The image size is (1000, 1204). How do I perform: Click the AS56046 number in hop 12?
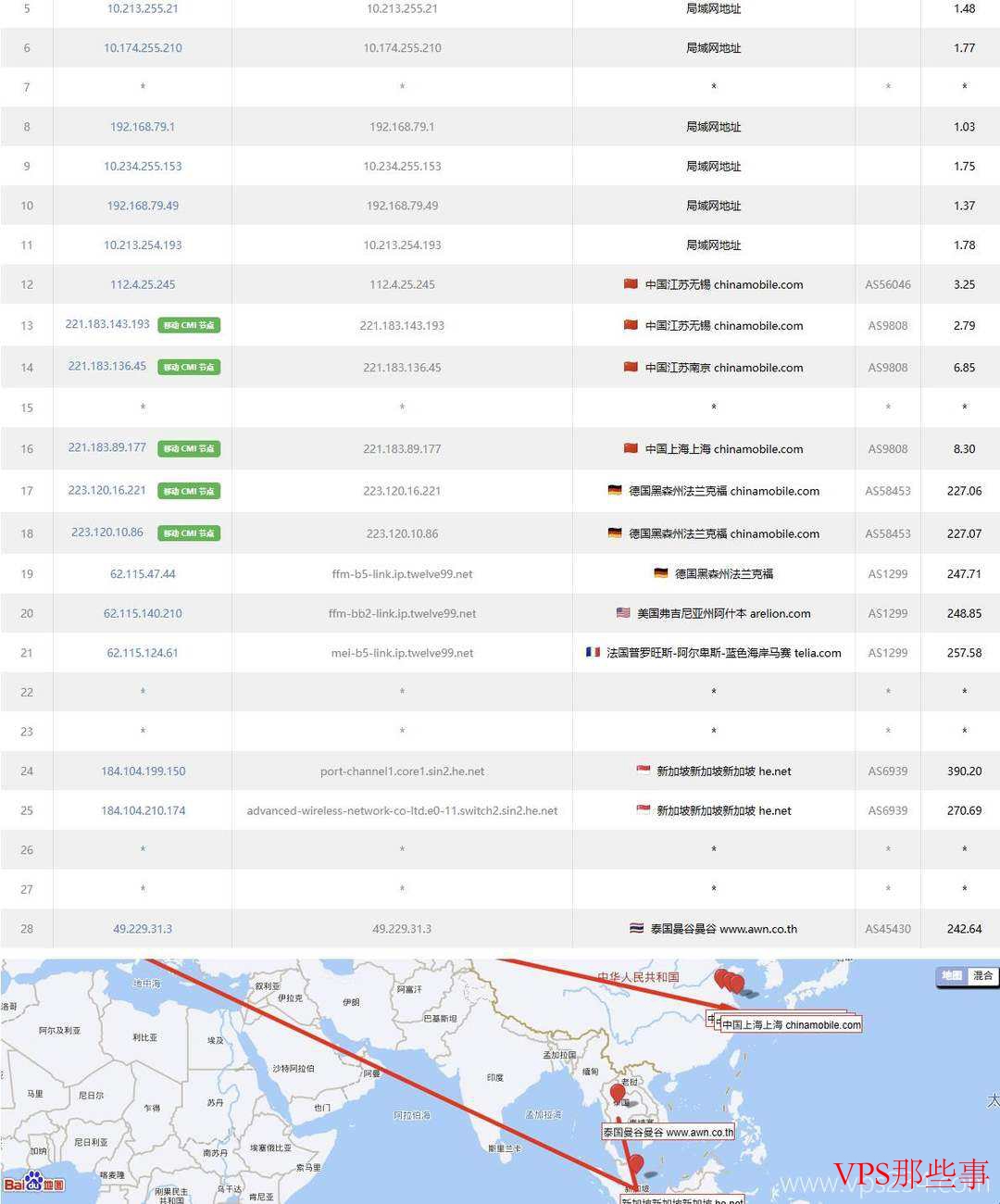pos(888,284)
